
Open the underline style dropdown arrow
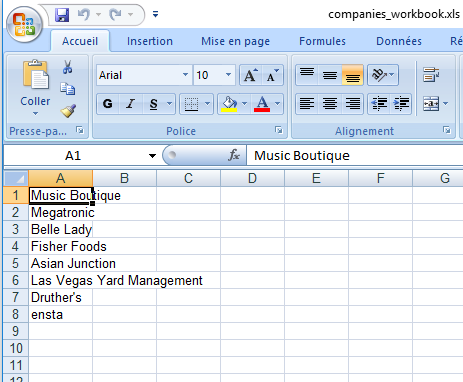tap(169, 104)
